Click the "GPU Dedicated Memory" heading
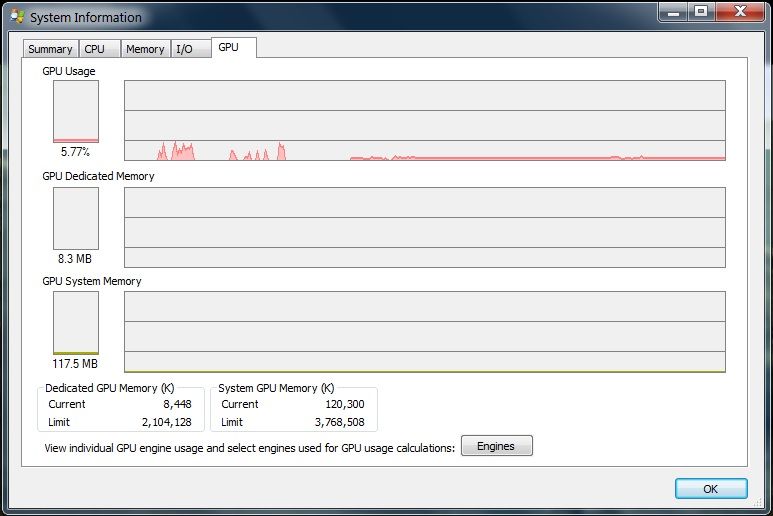Viewport: 773px width, 516px height. point(98,176)
